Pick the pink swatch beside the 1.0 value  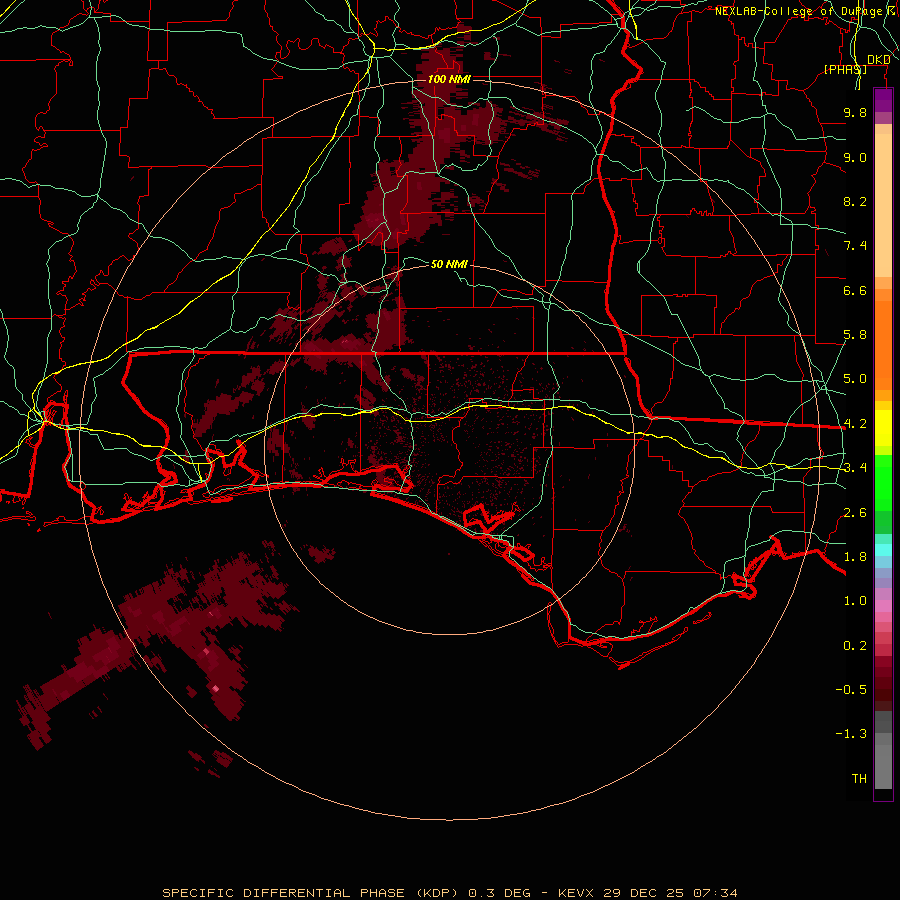883,606
